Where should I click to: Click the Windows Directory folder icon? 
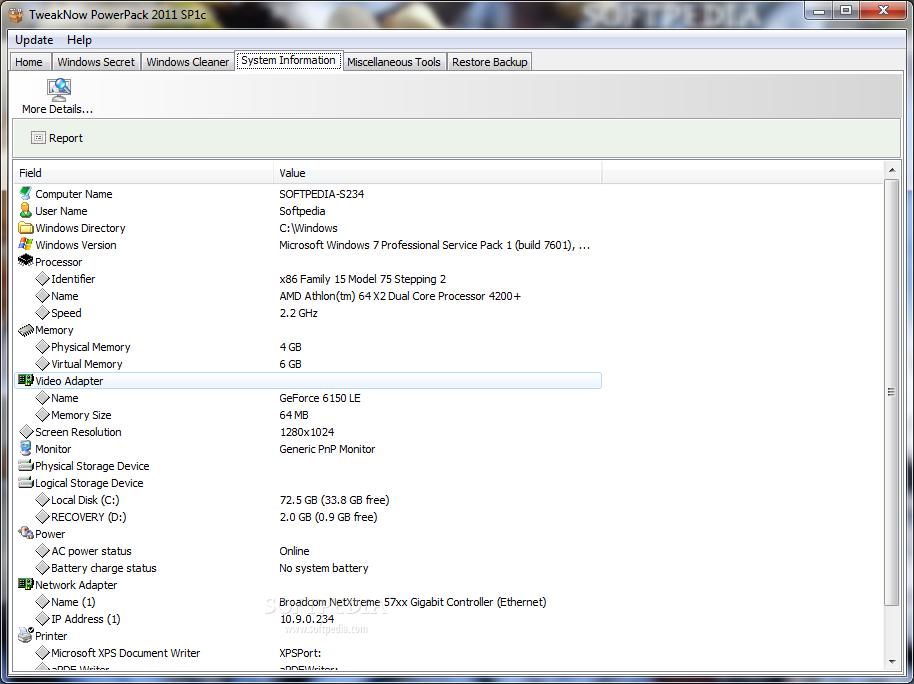(x=25, y=227)
